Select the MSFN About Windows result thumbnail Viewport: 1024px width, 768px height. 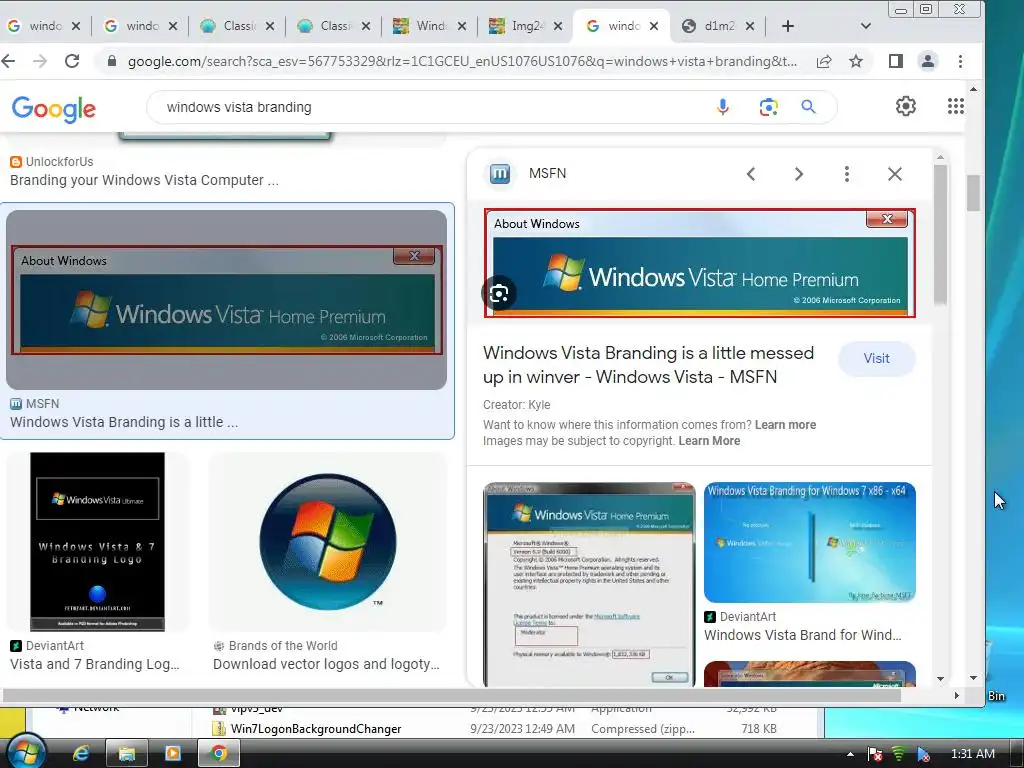(x=227, y=300)
